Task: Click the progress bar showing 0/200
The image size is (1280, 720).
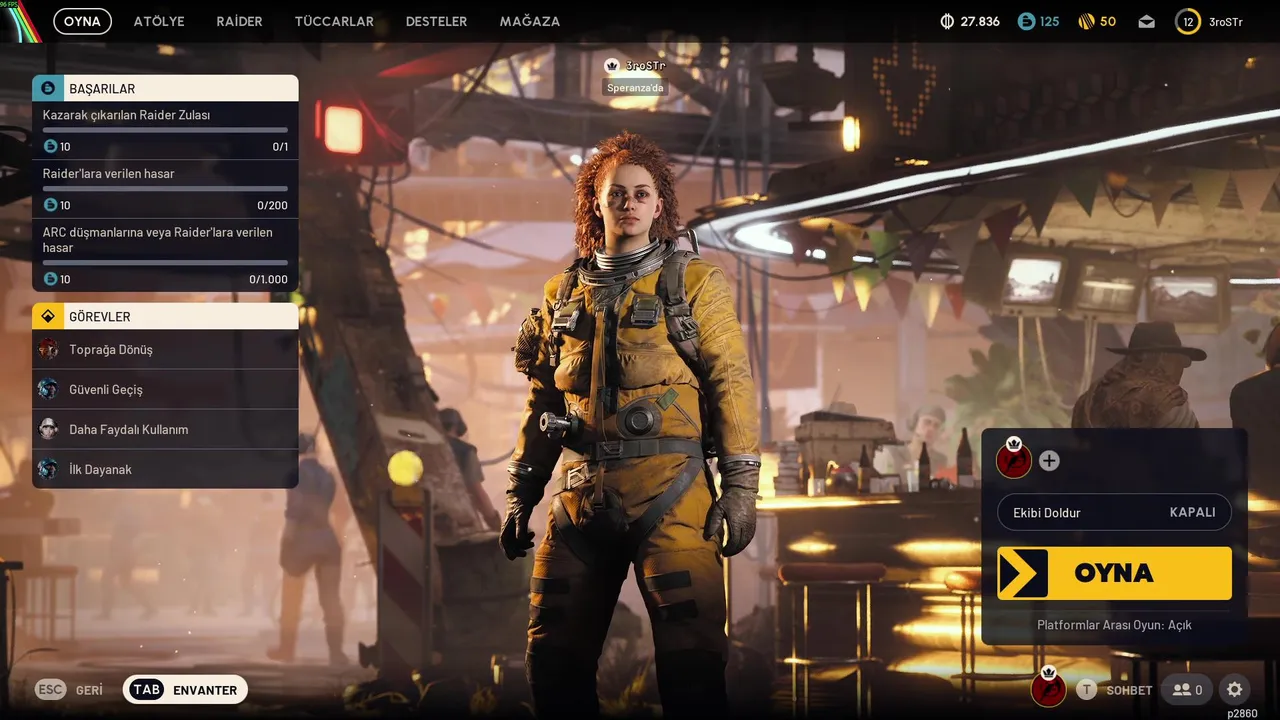Action: [165, 188]
